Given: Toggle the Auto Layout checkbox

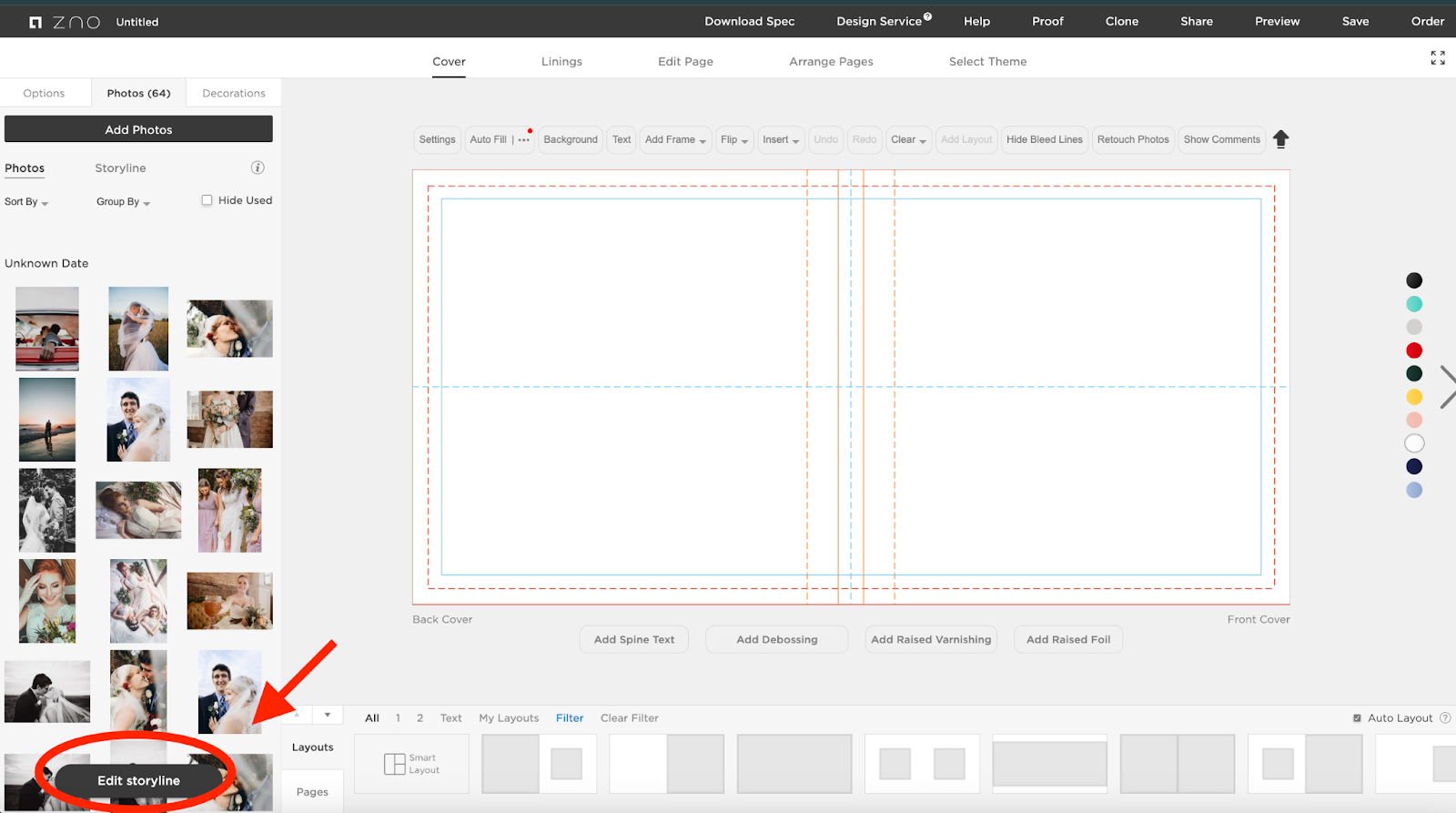Looking at the screenshot, I should click(1357, 718).
